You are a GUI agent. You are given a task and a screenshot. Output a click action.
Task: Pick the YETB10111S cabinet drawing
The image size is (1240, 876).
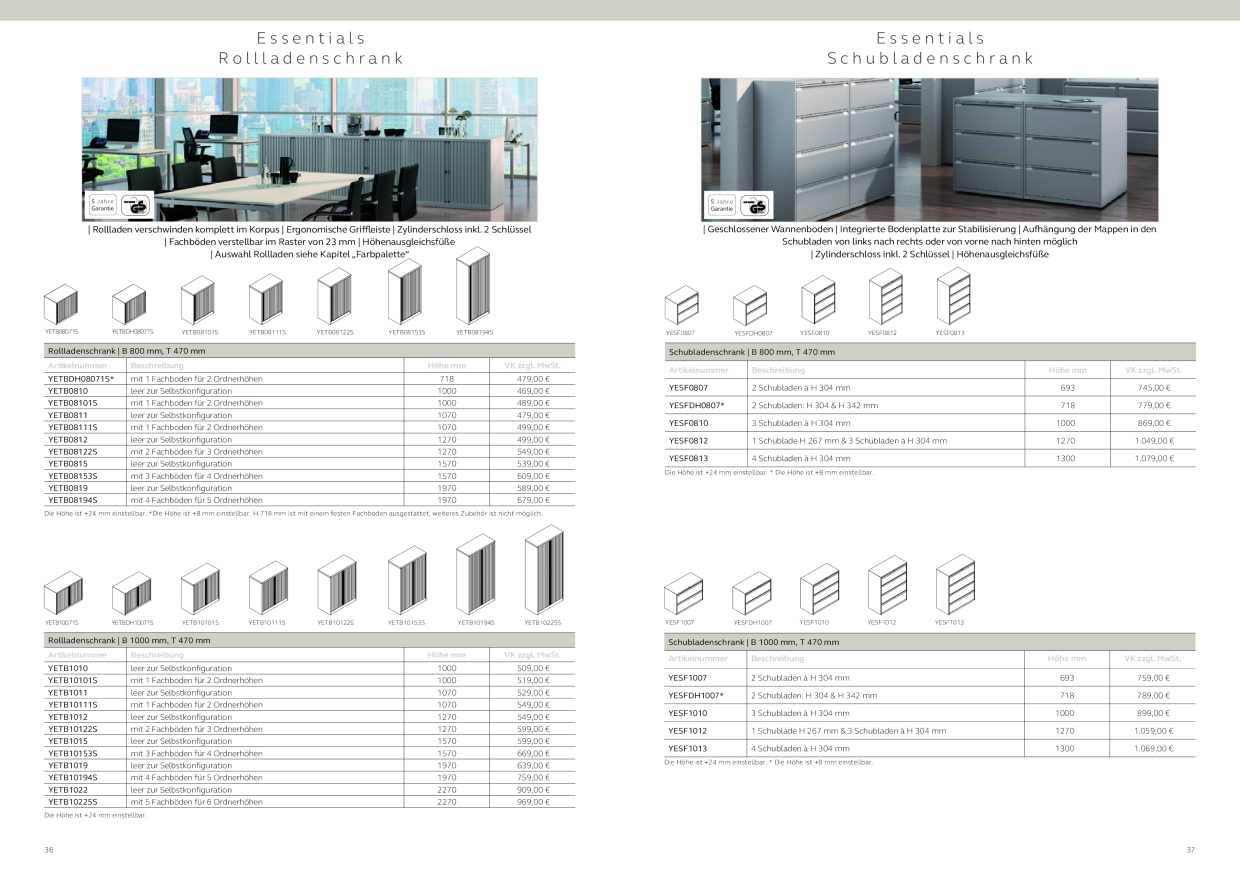(x=268, y=588)
